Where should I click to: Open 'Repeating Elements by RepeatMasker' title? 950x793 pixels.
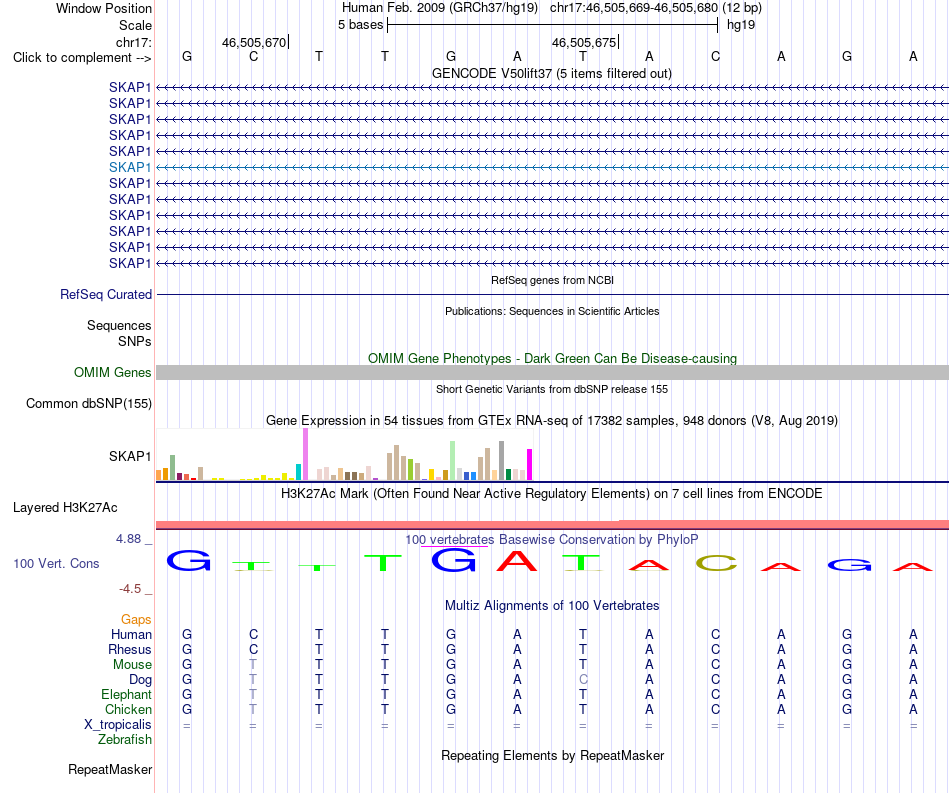(552, 755)
